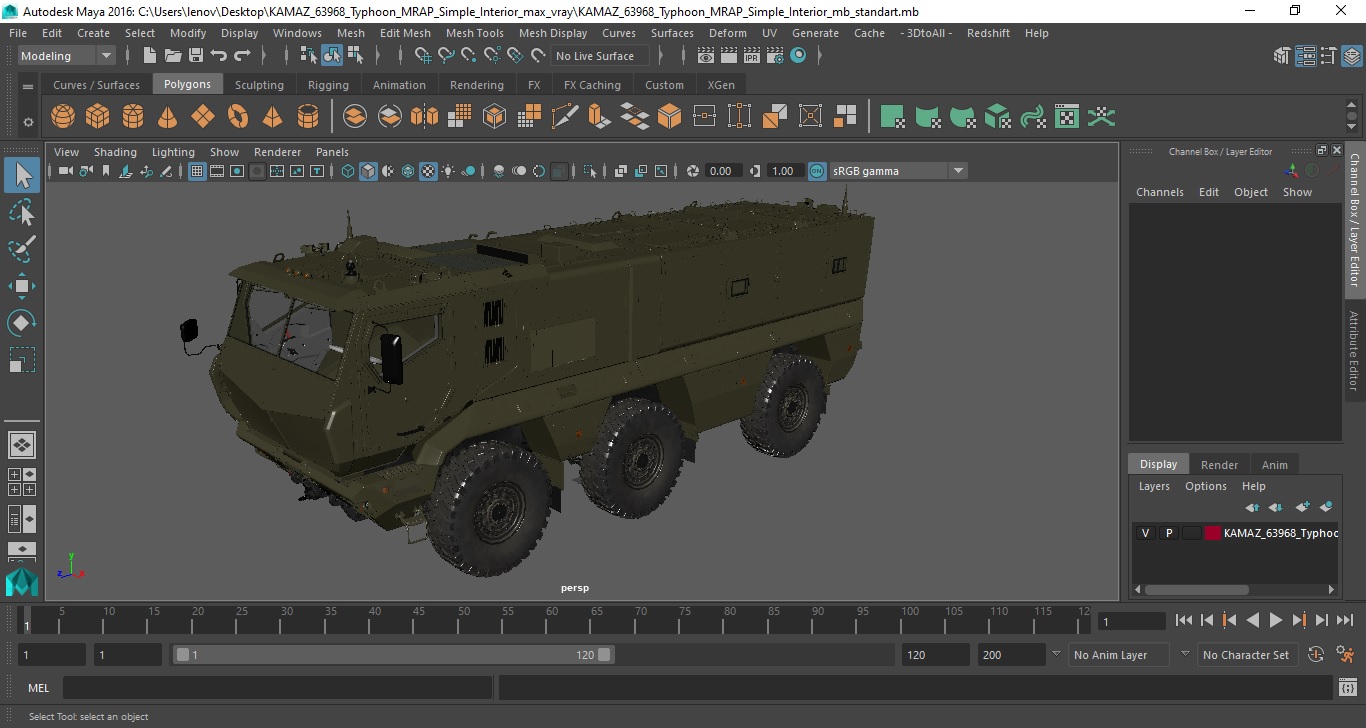
Task: Toggle the empty layer display type box
Action: point(1191,533)
